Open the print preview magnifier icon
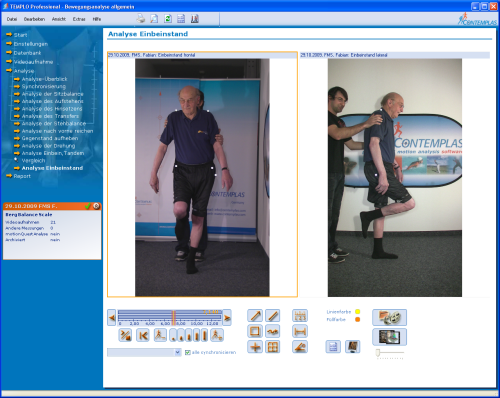The width and height of the screenshot is (500, 398). click(x=154, y=19)
